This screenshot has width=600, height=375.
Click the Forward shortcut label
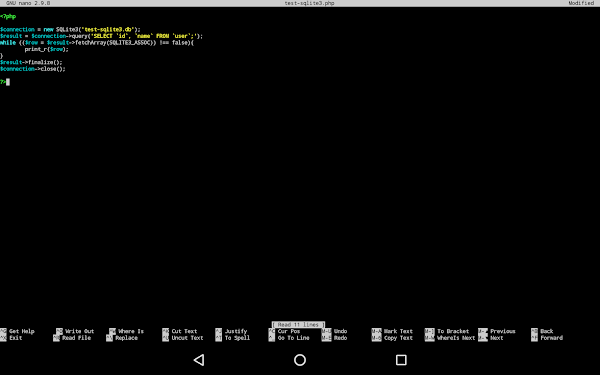pyautogui.click(x=551, y=338)
